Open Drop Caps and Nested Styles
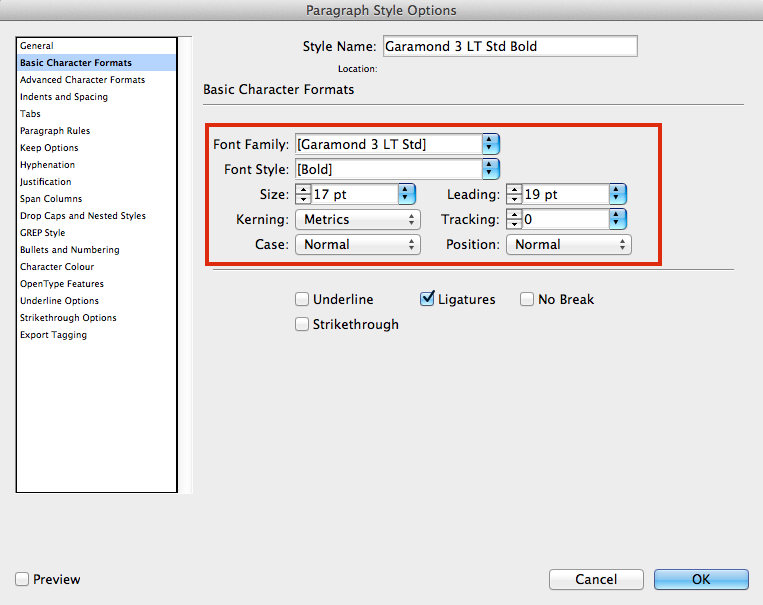This screenshot has width=763, height=605. pos(96,216)
